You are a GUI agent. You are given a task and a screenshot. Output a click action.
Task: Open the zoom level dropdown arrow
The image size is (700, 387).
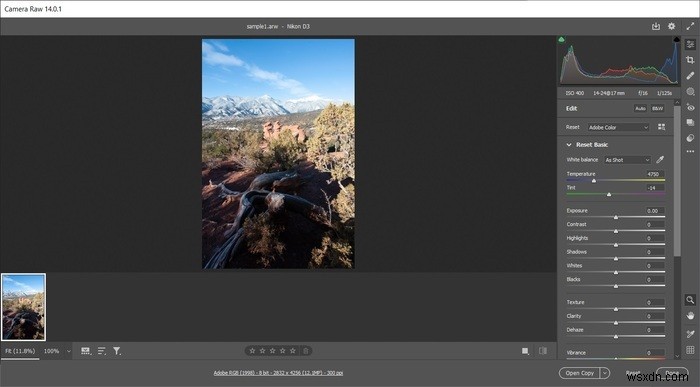click(x=69, y=351)
